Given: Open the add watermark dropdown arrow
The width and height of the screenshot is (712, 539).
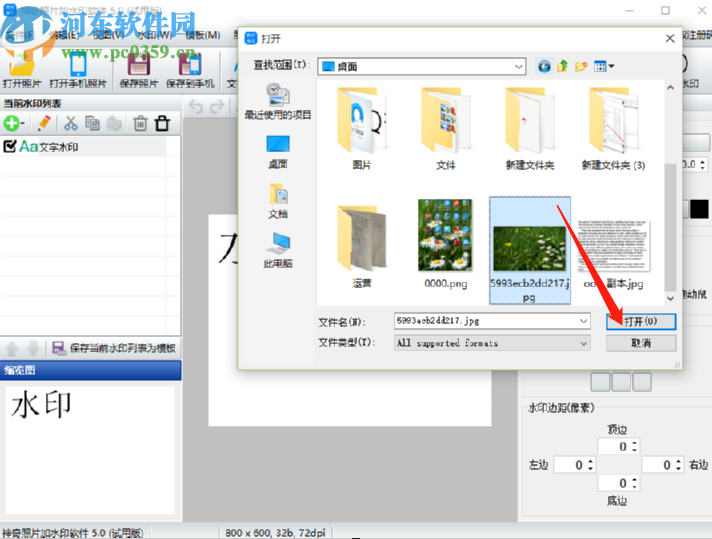Looking at the screenshot, I should pyautogui.click(x=22, y=124).
